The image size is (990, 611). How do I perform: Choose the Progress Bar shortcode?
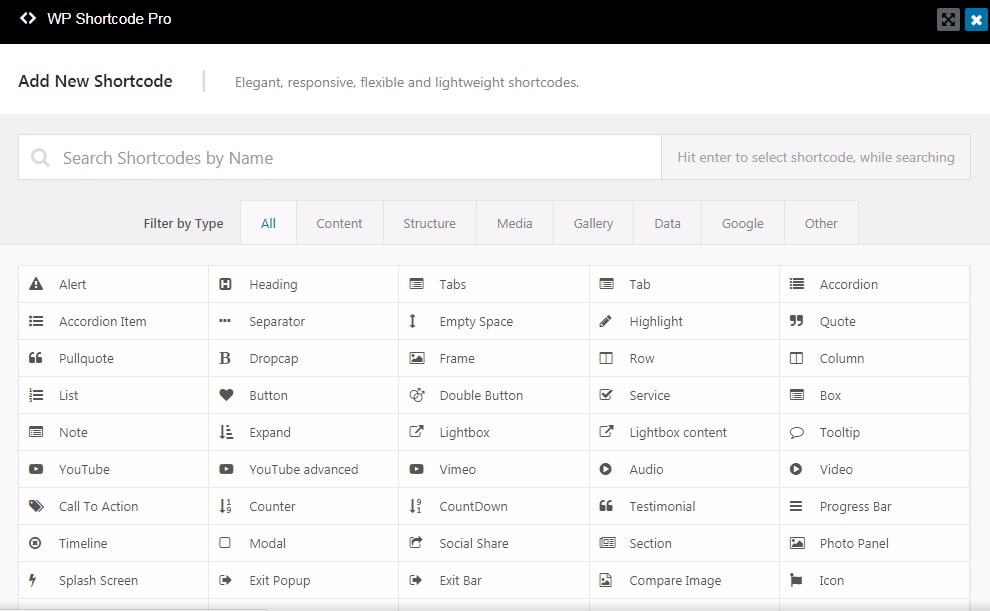point(855,506)
